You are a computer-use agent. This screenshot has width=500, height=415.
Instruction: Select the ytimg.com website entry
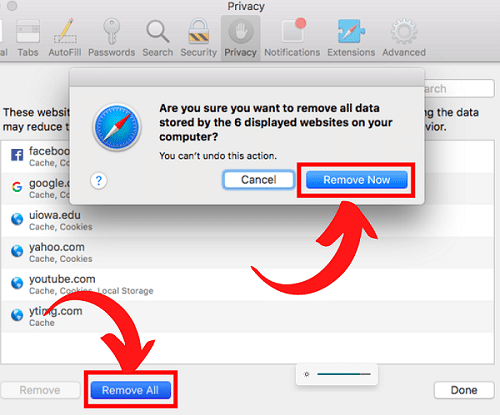pos(247,317)
